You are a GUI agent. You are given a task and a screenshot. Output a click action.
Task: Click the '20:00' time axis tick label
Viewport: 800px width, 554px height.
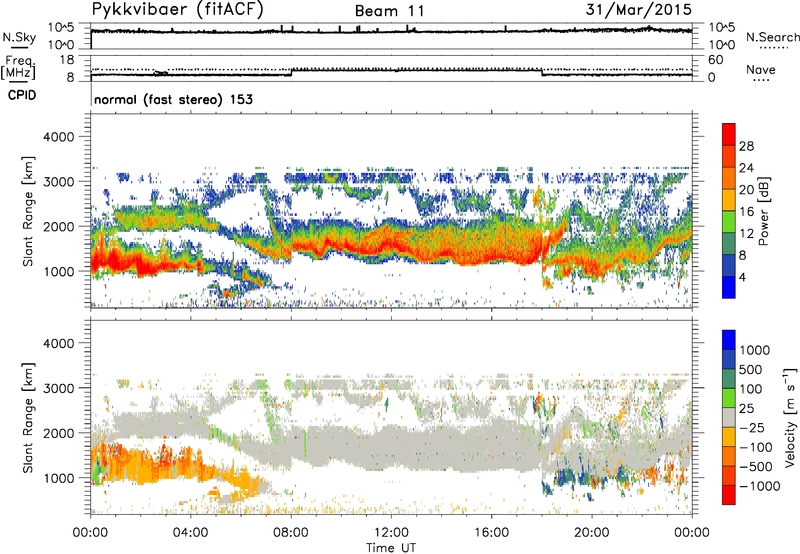591,533
